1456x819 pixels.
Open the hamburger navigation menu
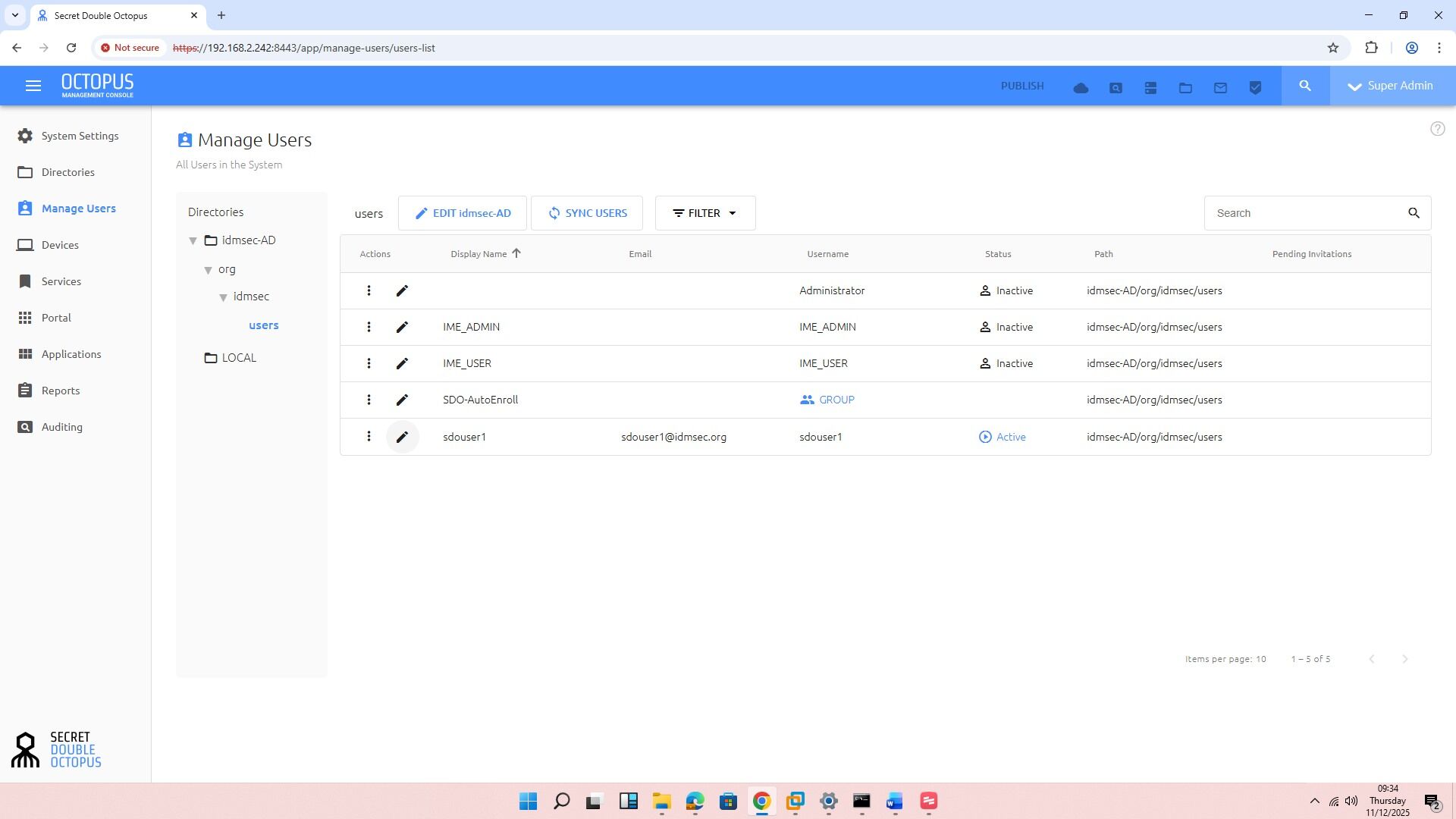[33, 86]
